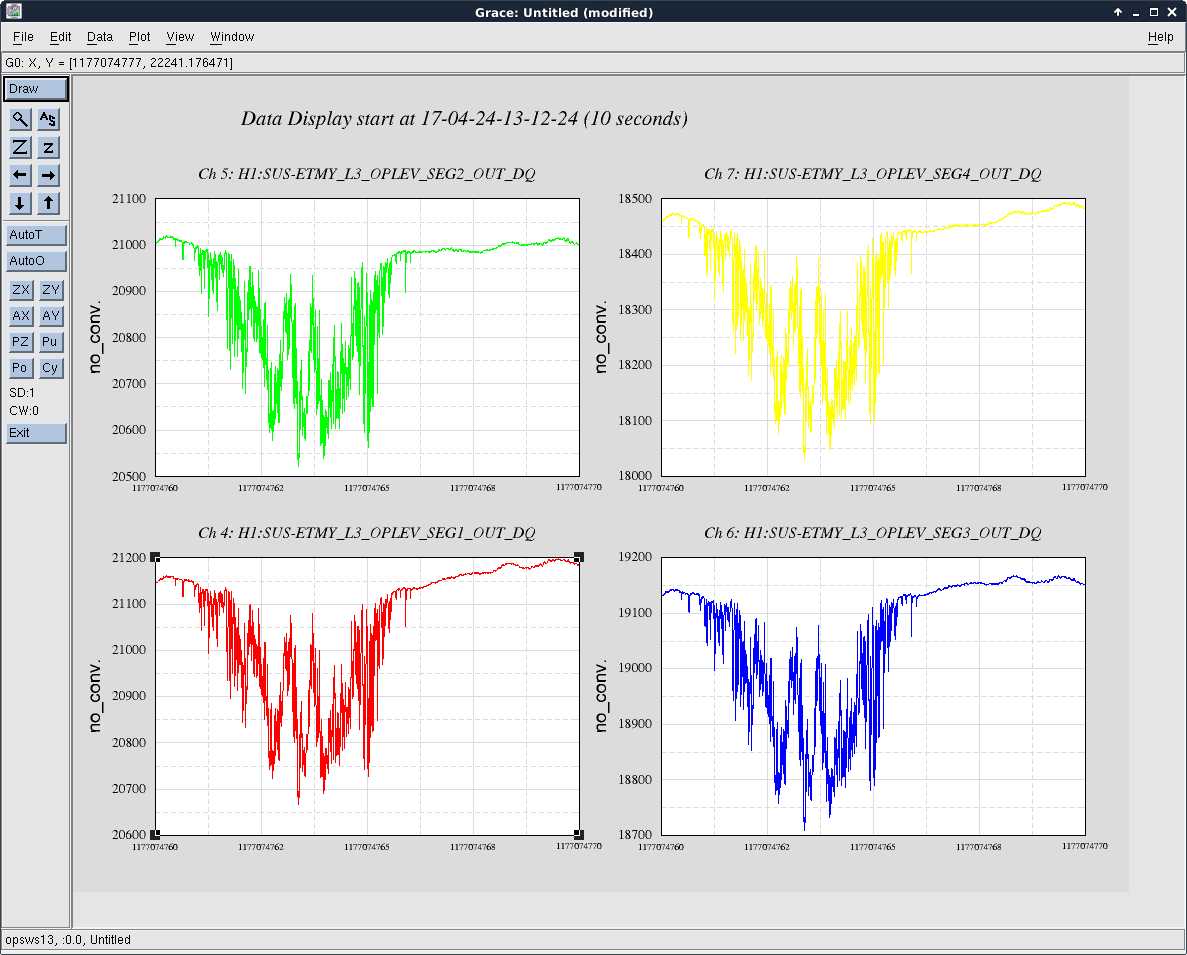This screenshot has width=1187, height=955.
Task: Click the Po pop button
Action: (x=20, y=368)
